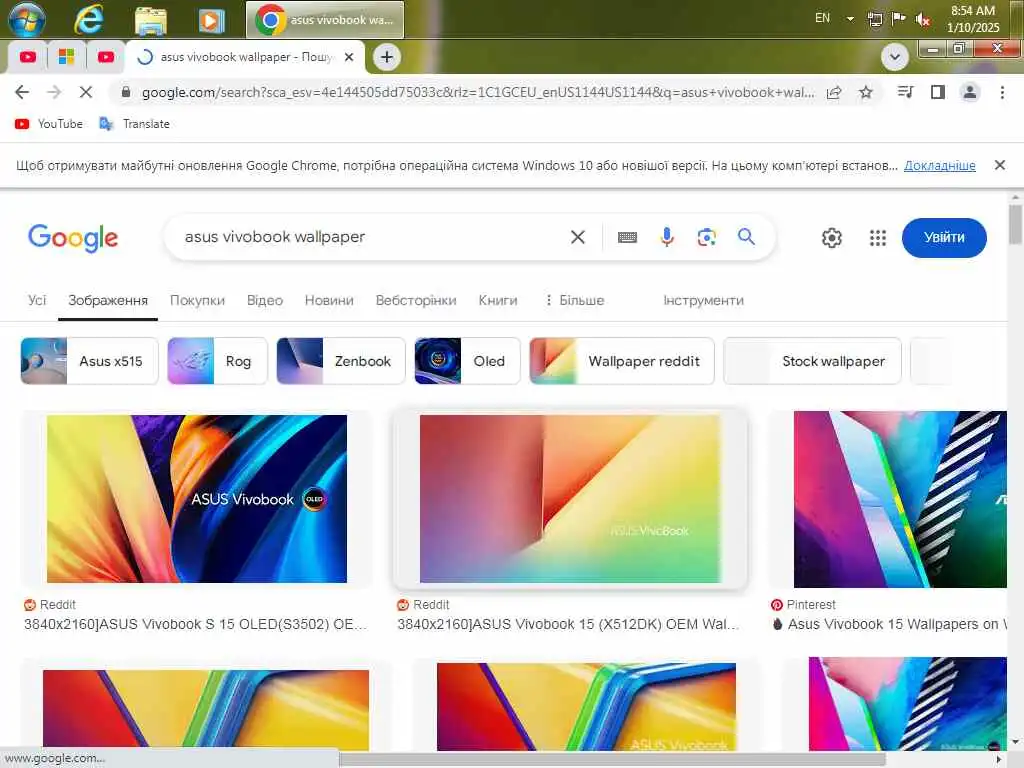Toggle the Chrome side panel
Image resolution: width=1024 pixels, height=768 pixels.
(x=938, y=92)
